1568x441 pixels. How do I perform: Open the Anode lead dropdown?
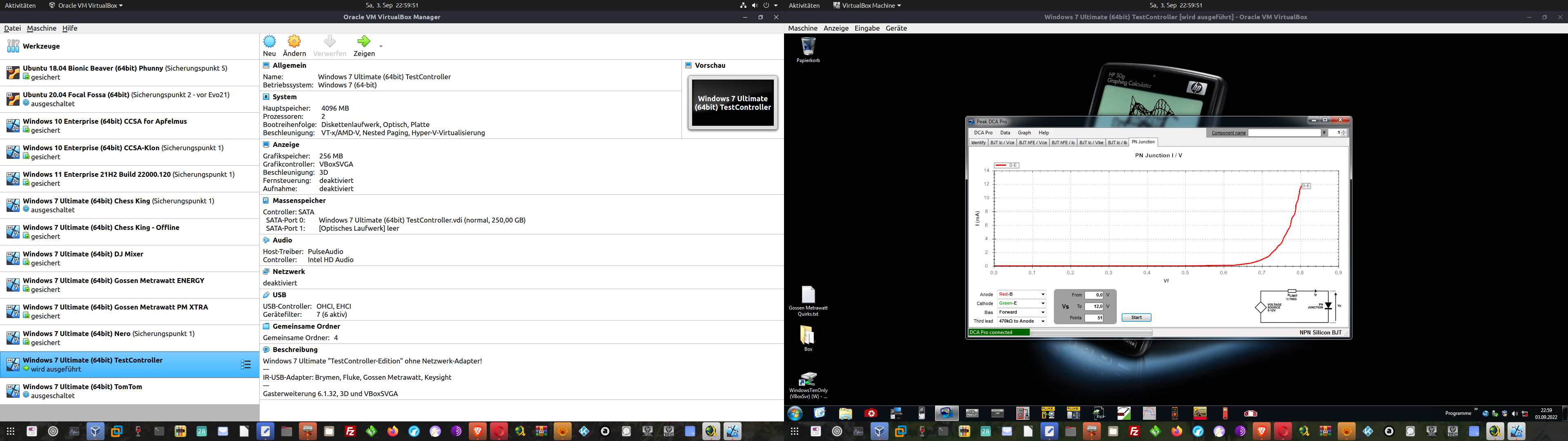coord(1043,295)
